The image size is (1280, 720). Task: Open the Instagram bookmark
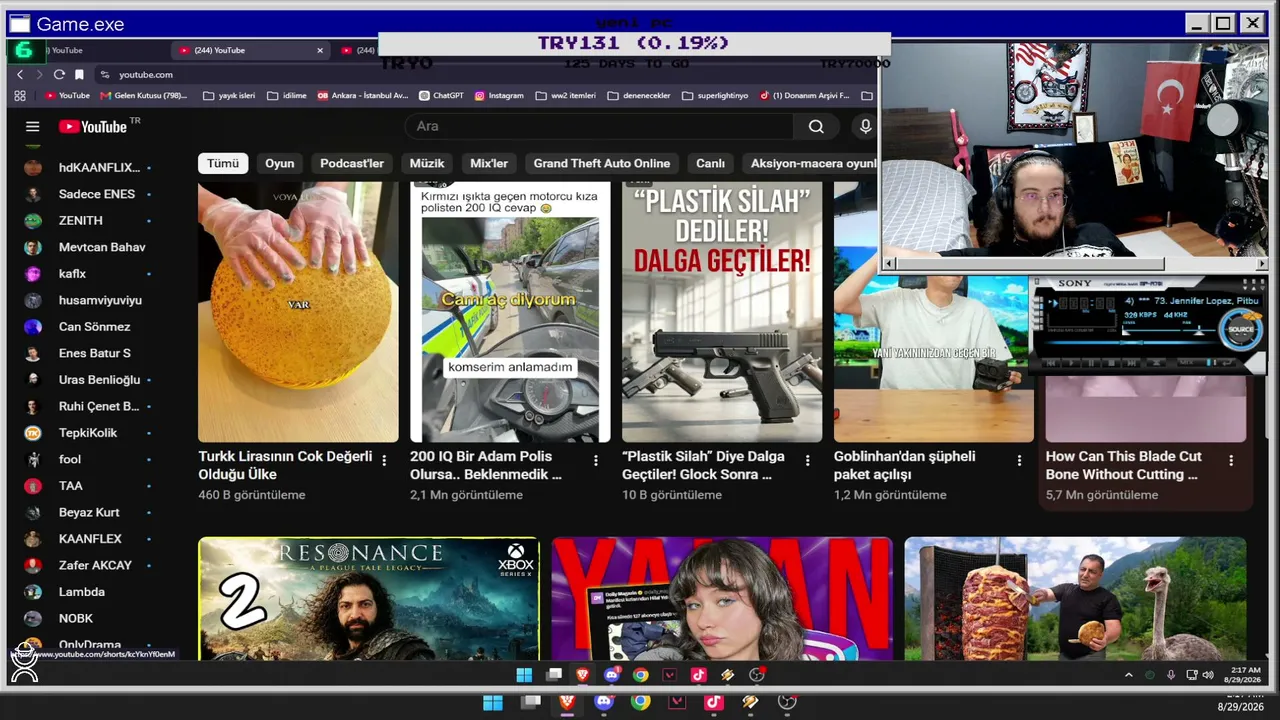(x=500, y=96)
